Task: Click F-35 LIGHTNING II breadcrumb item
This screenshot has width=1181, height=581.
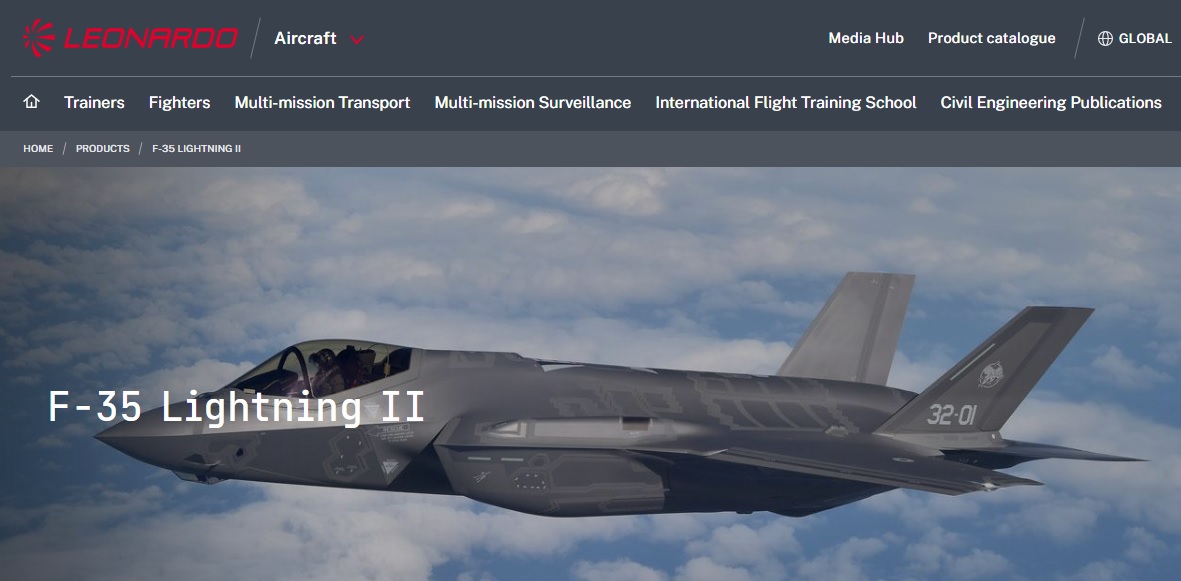Action: (197, 148)
